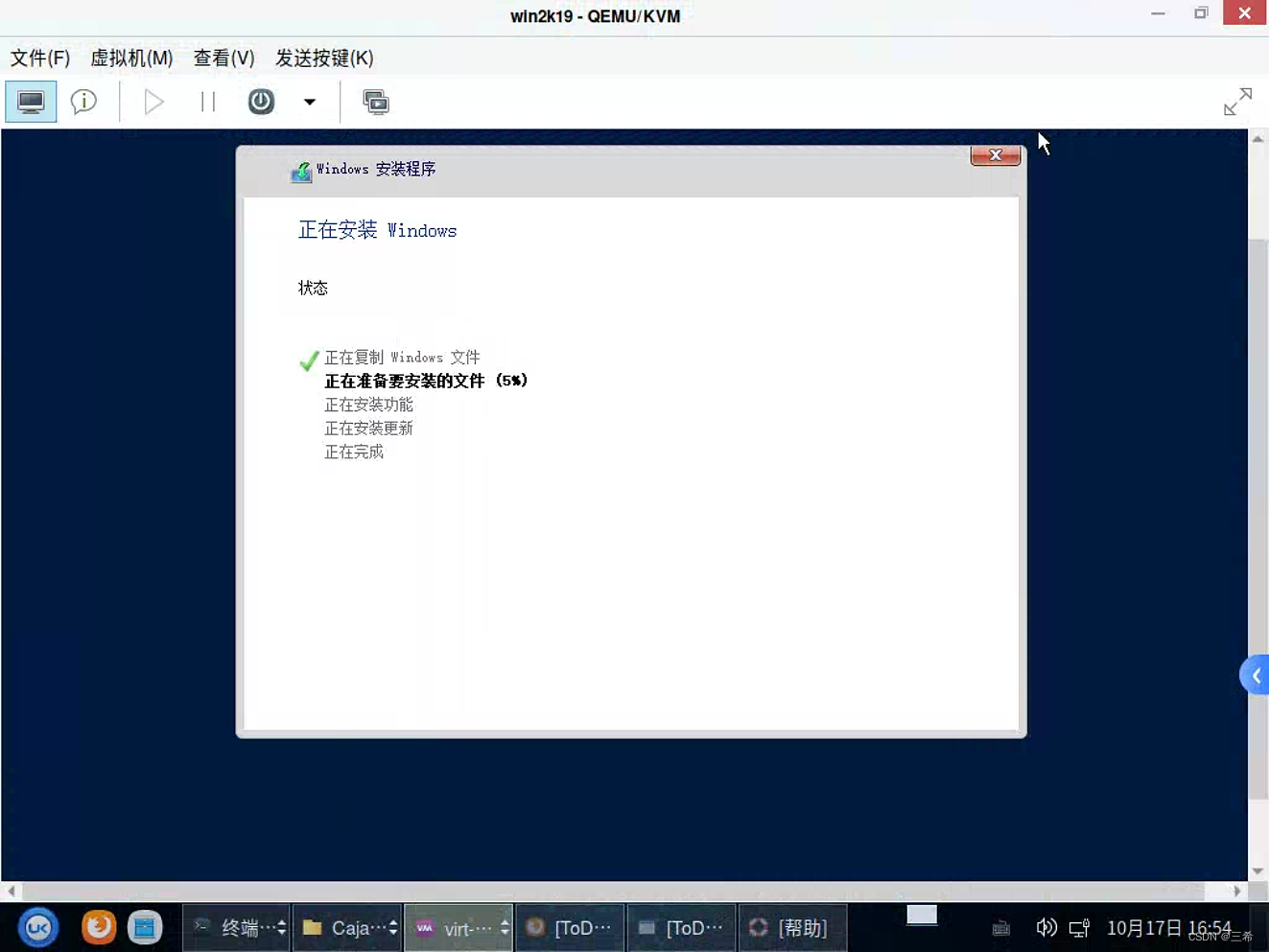Image resolution: width=1269 pixels, height=952 pixels.
Task: Open the 发送按键(K) menu
Action: (324, 58)
